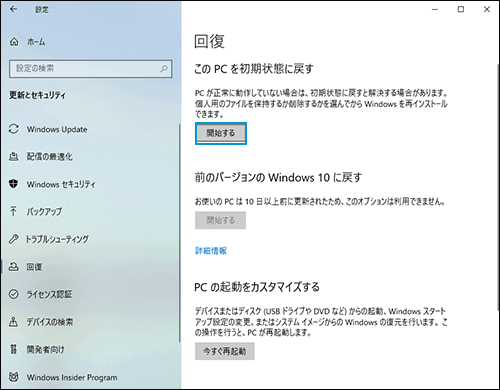This screenshot has width=500, height=390.
Task: Open 開発者向け settings
Action: pos(45,349)
